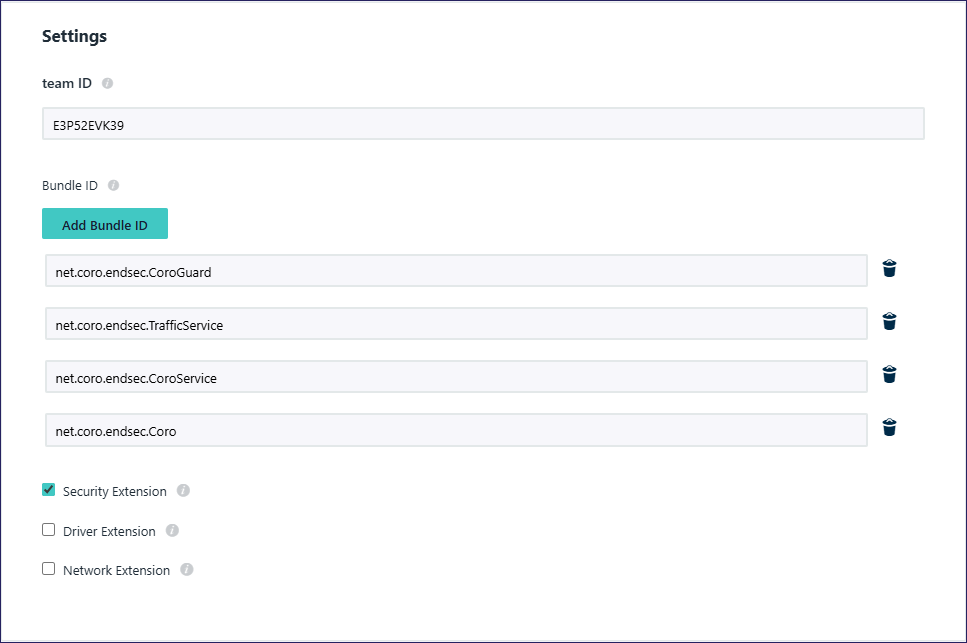967x643 pixels.
Task: Show info tooltip for Bundle ID
Action: (113, 186)
